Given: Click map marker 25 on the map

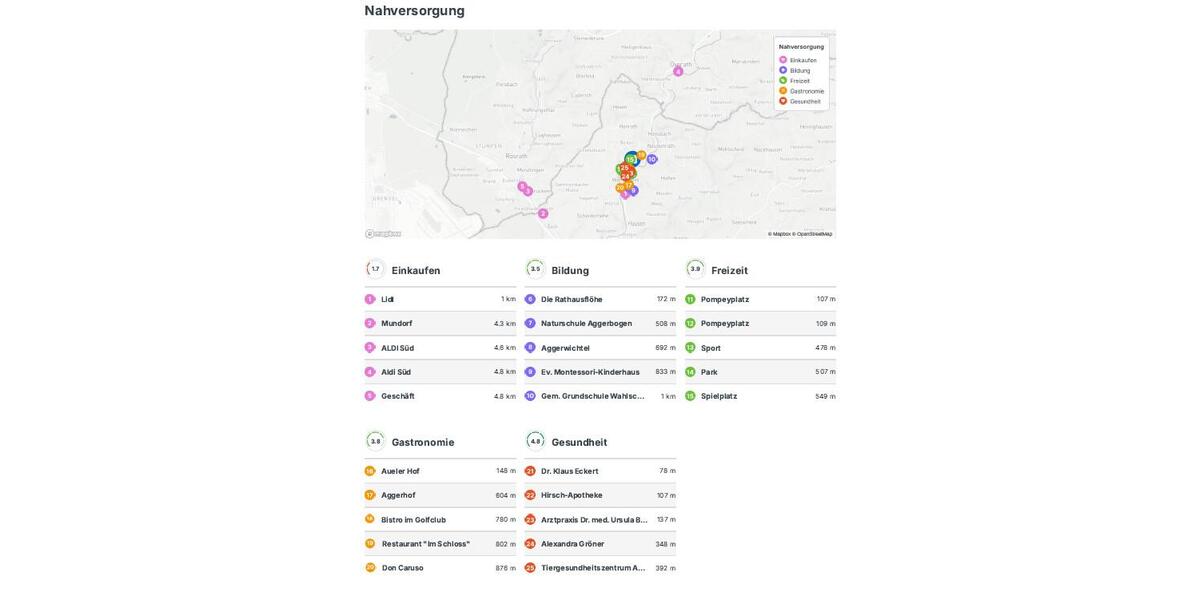Looking at the screenshot, I should click(624, 168).
